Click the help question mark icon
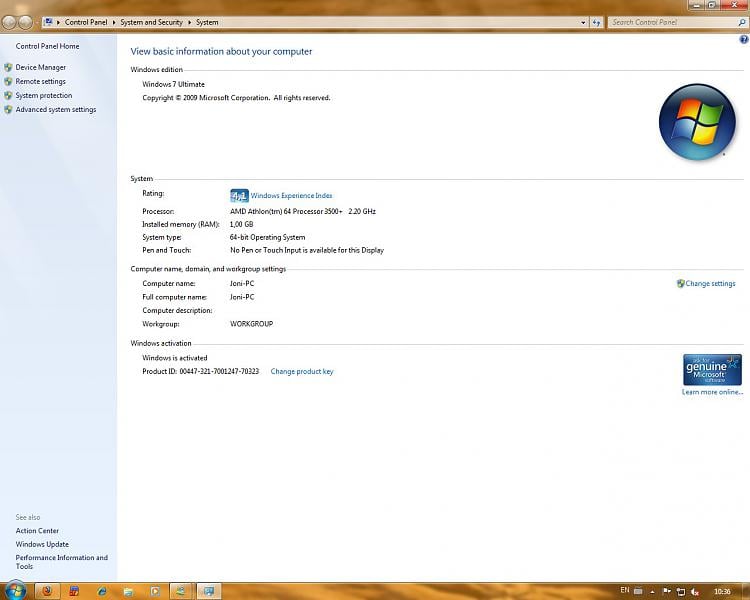This screenshot has width=750, height=600. tap(744, 40)
